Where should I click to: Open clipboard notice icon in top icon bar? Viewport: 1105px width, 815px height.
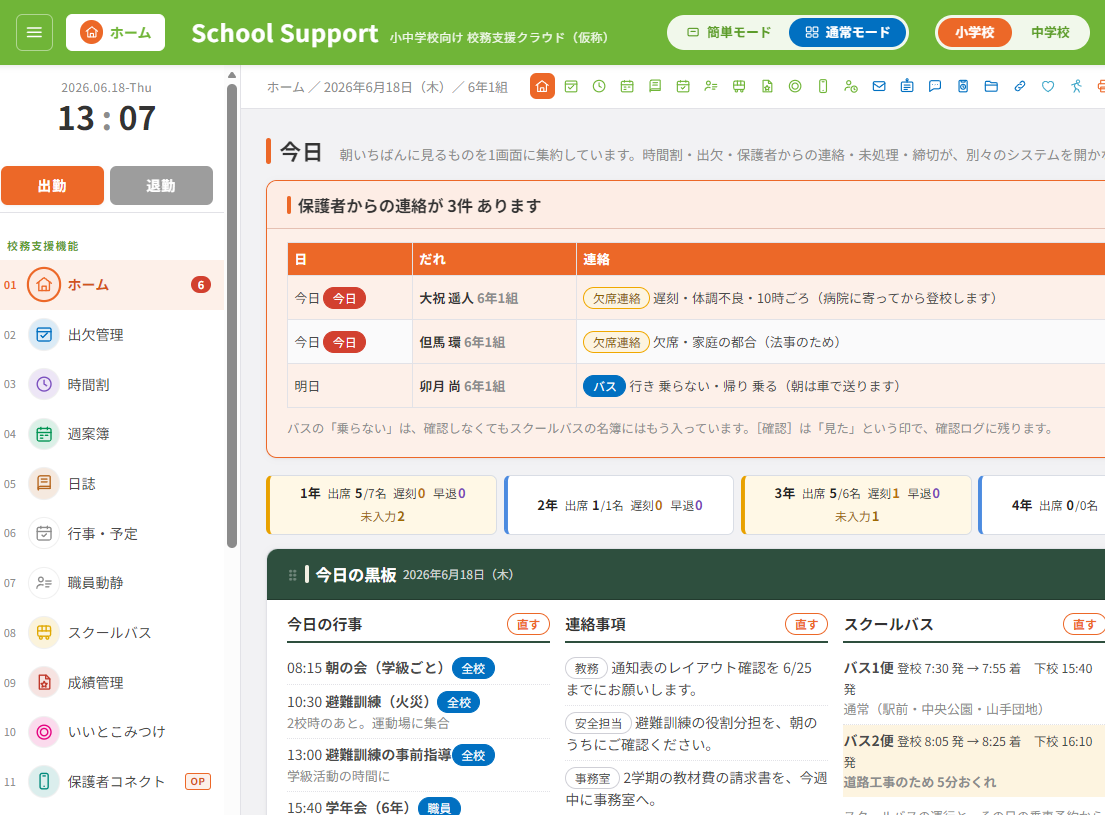pyautogui.click(x=907, y=86)
